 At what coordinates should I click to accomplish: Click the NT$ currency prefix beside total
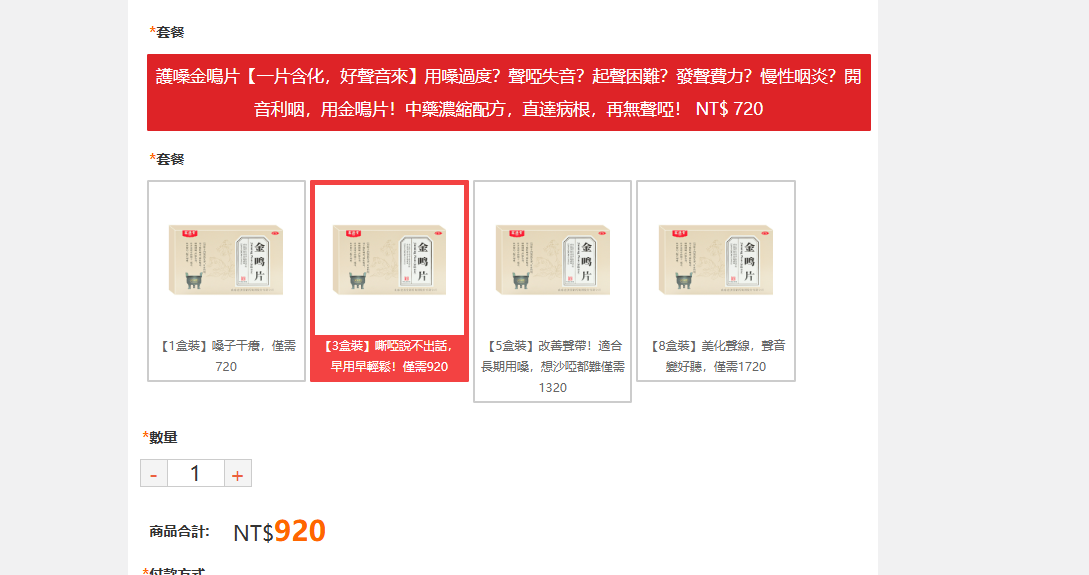point(253,533)
